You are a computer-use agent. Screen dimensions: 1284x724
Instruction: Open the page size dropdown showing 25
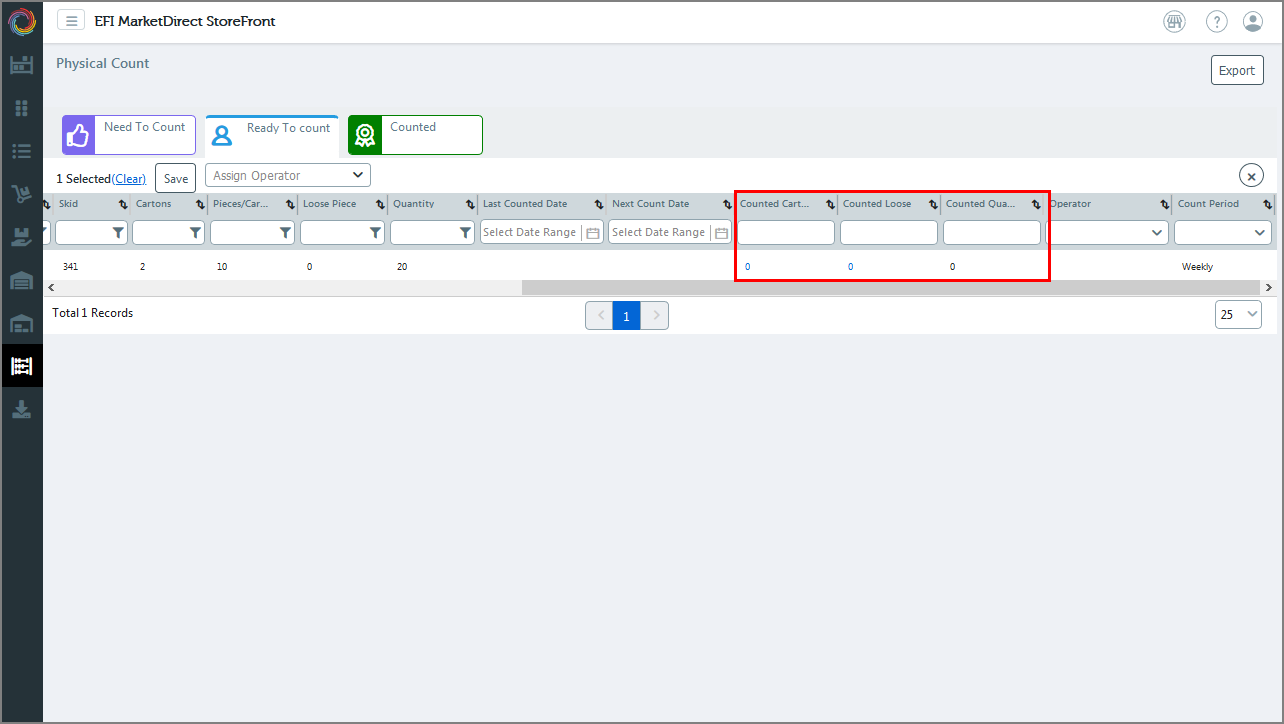click(x=1238, y=314)
